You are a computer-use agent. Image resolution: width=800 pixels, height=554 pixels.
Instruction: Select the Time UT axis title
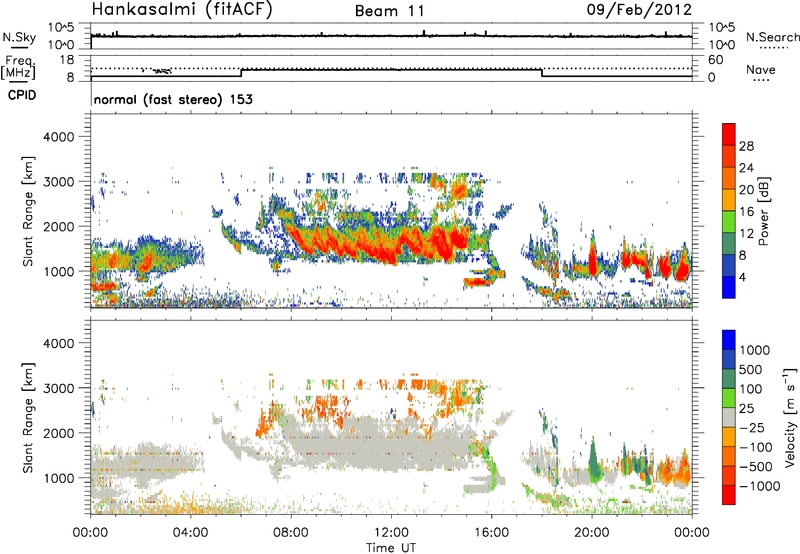pos(391,548)
